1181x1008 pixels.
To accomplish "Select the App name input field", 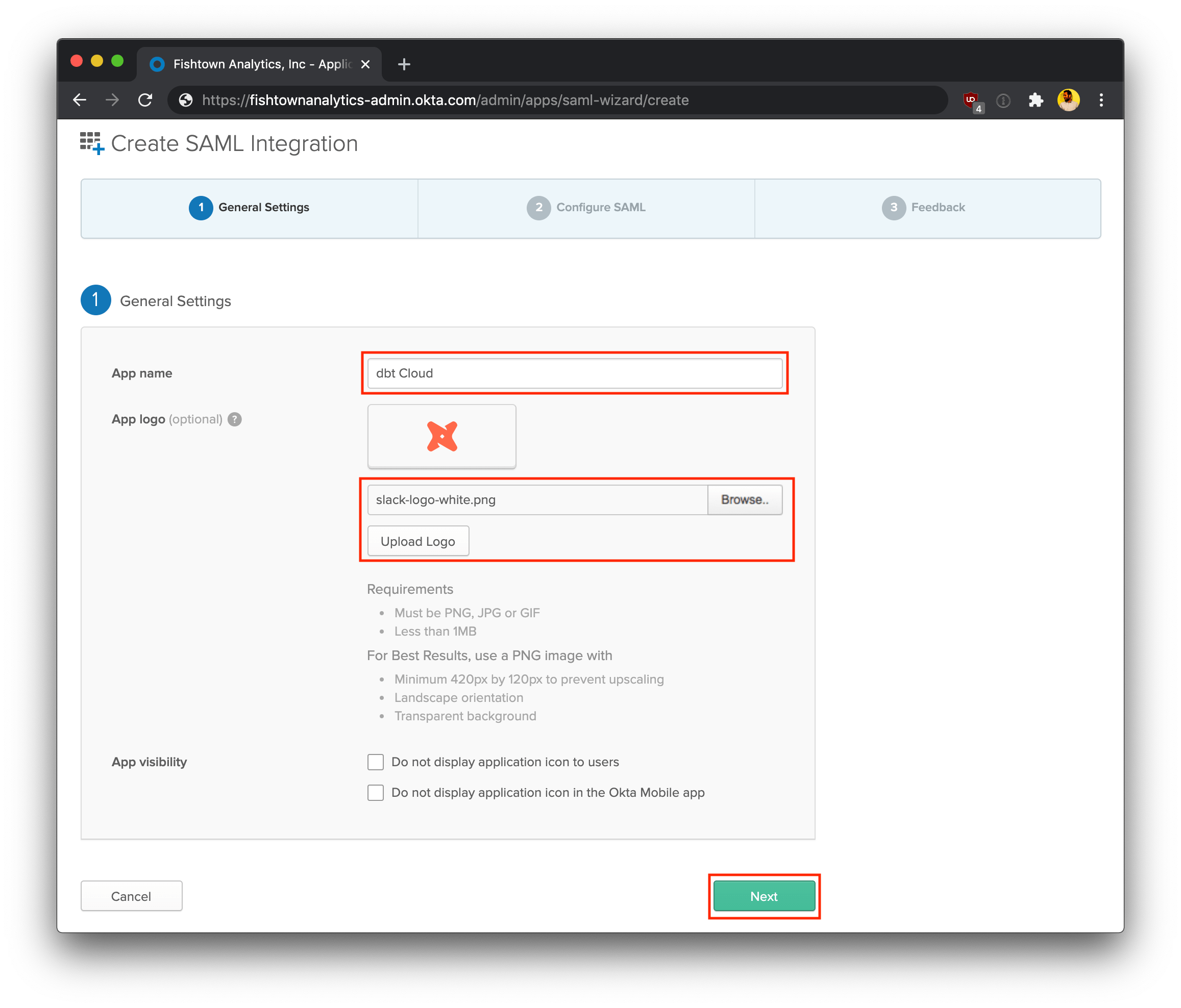I will coord(575,373).
